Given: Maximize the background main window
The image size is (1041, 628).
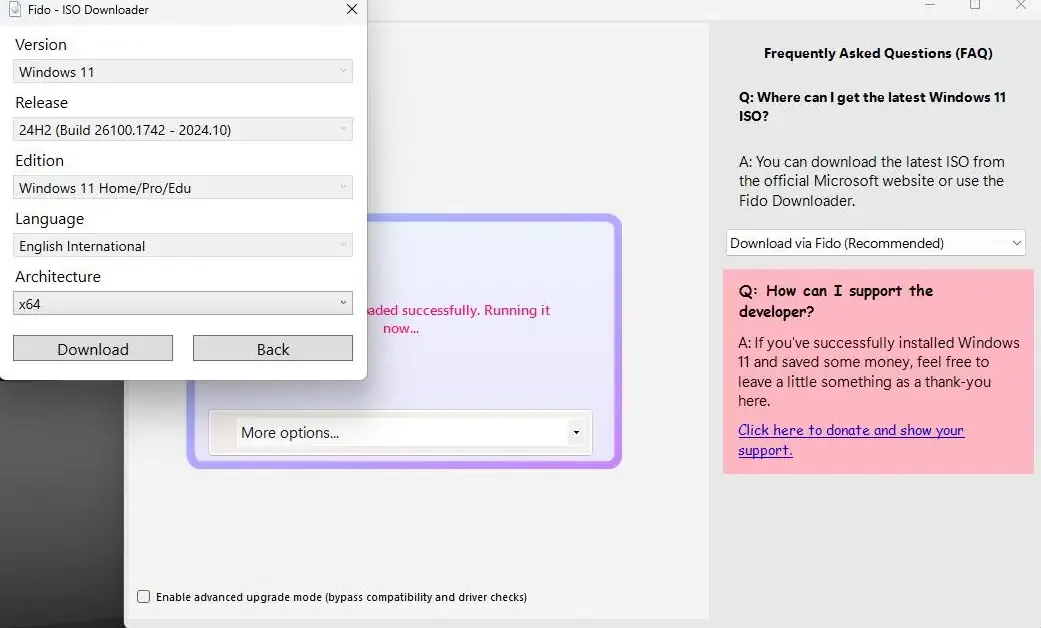Looking at the screenshot, I should [x=975, y=5].
